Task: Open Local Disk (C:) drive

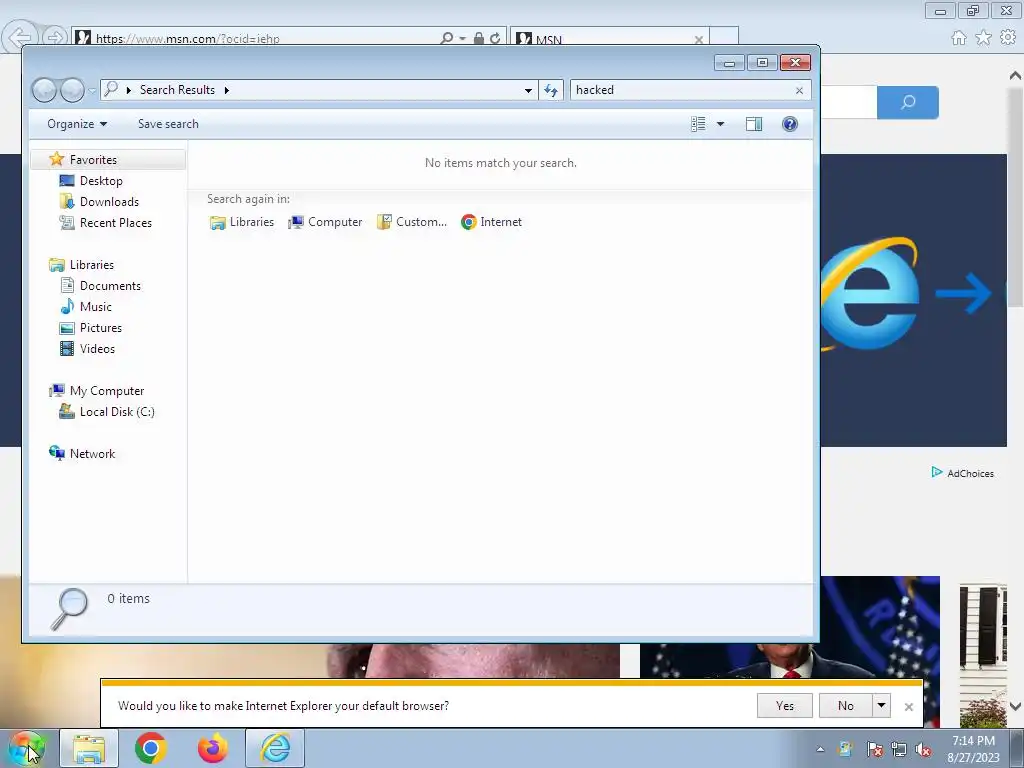Action: pos(116,411)
